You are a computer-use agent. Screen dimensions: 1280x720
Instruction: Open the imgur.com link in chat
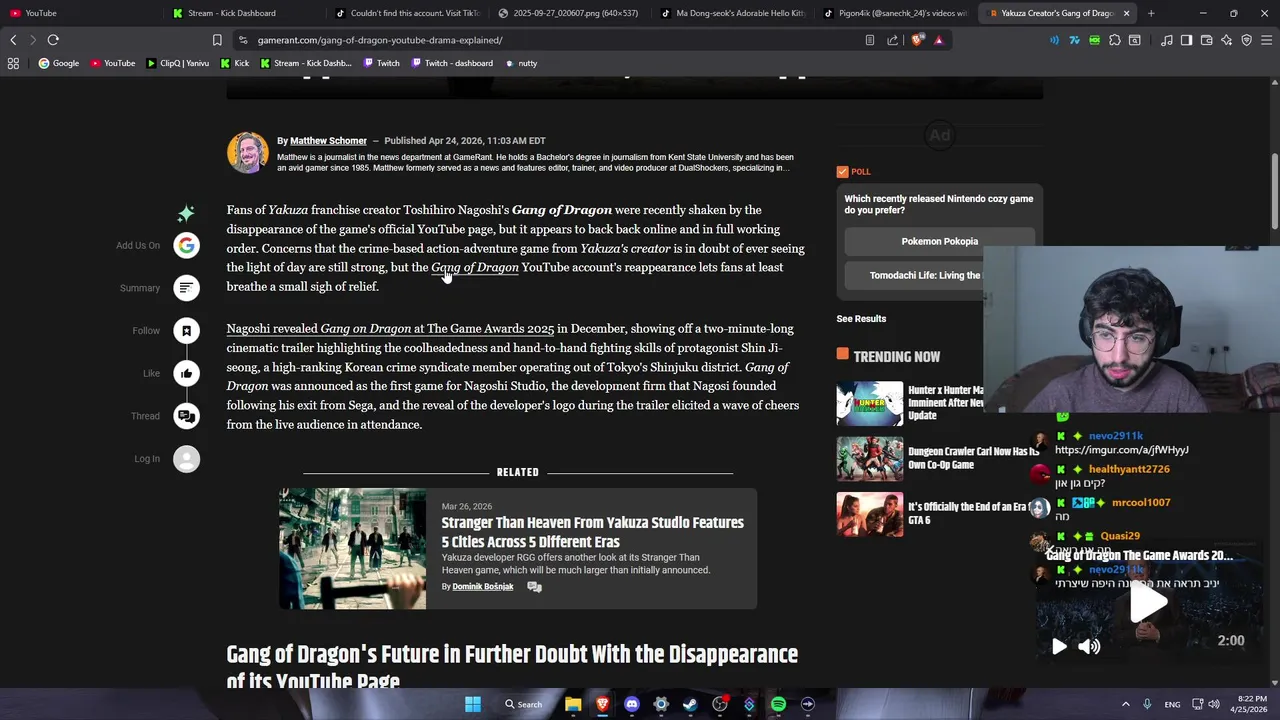click(1121, 450)
